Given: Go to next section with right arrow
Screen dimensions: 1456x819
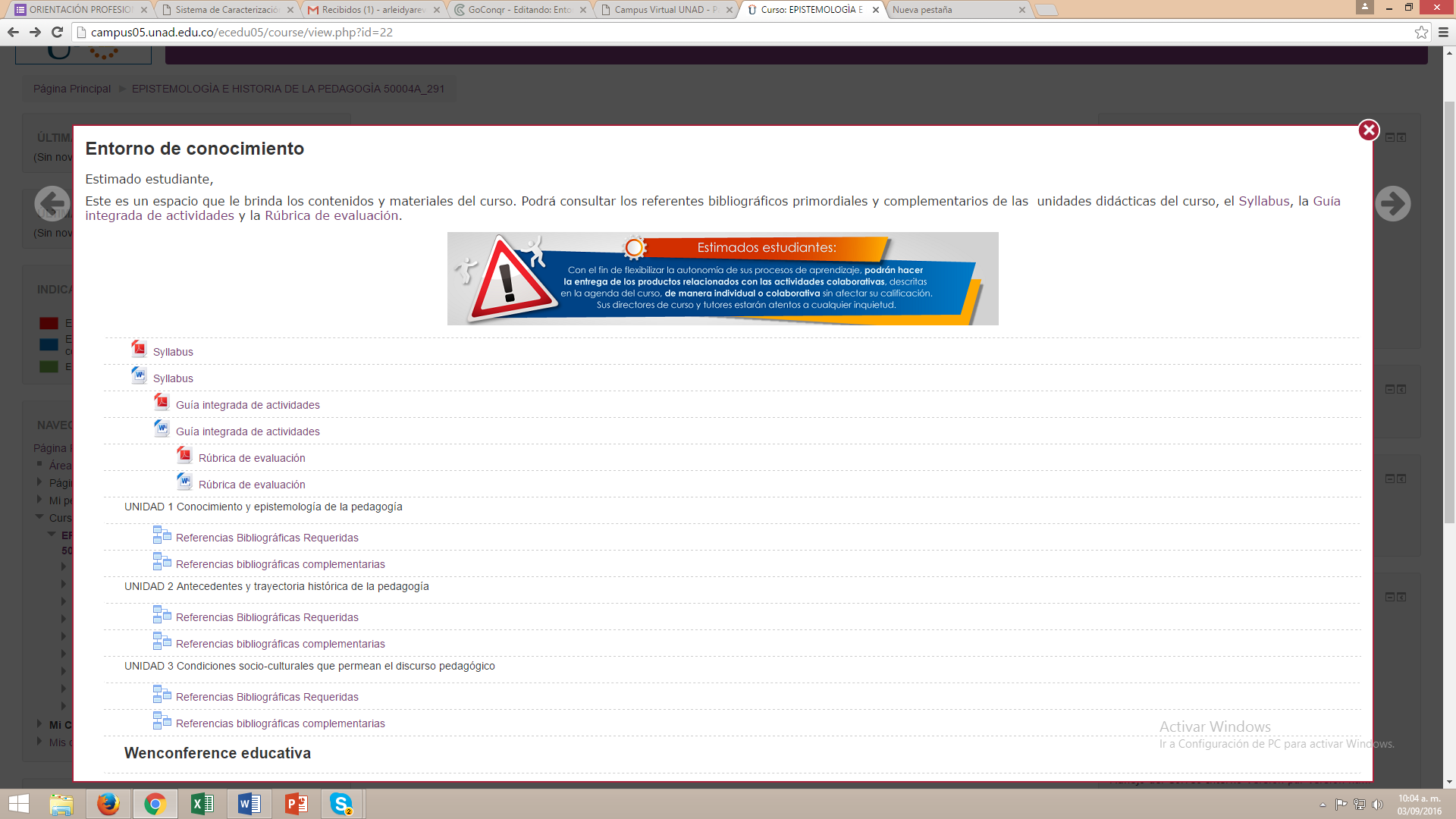Looking at the screenshot, I should 1392,203.
